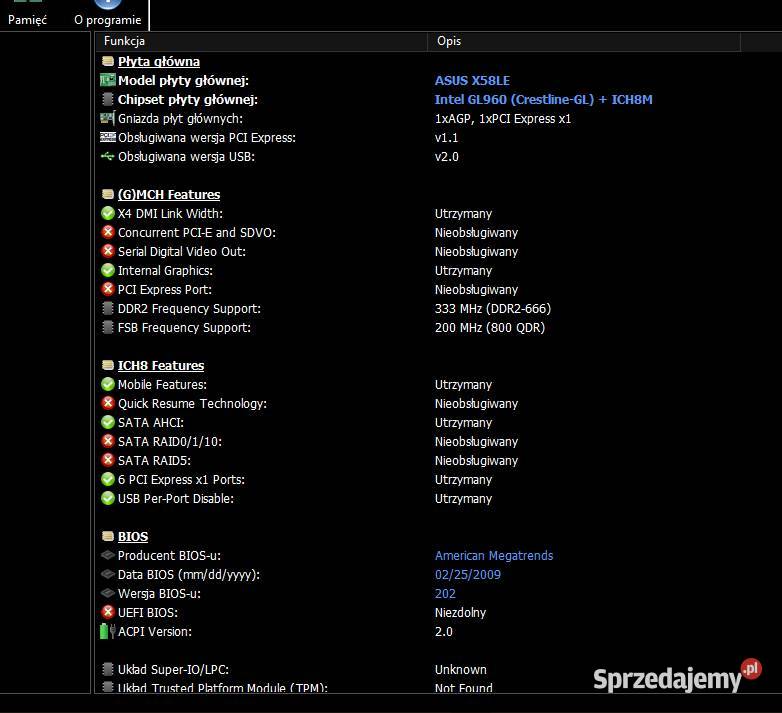This screenshot has width=782, height=713.
Task: Click the folder icon beside (G)MCH Features
Action: [108, 194]
